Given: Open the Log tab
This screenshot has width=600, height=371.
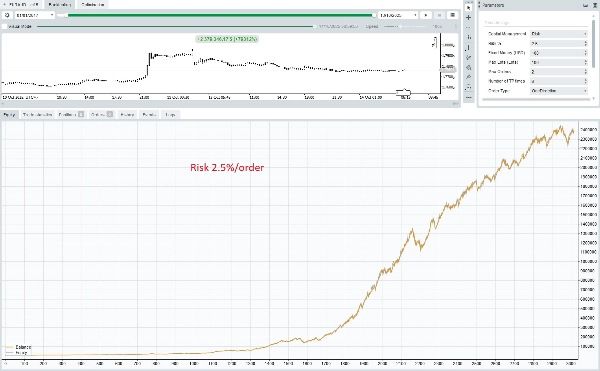Looking at the screenshot, I should 170,114.
